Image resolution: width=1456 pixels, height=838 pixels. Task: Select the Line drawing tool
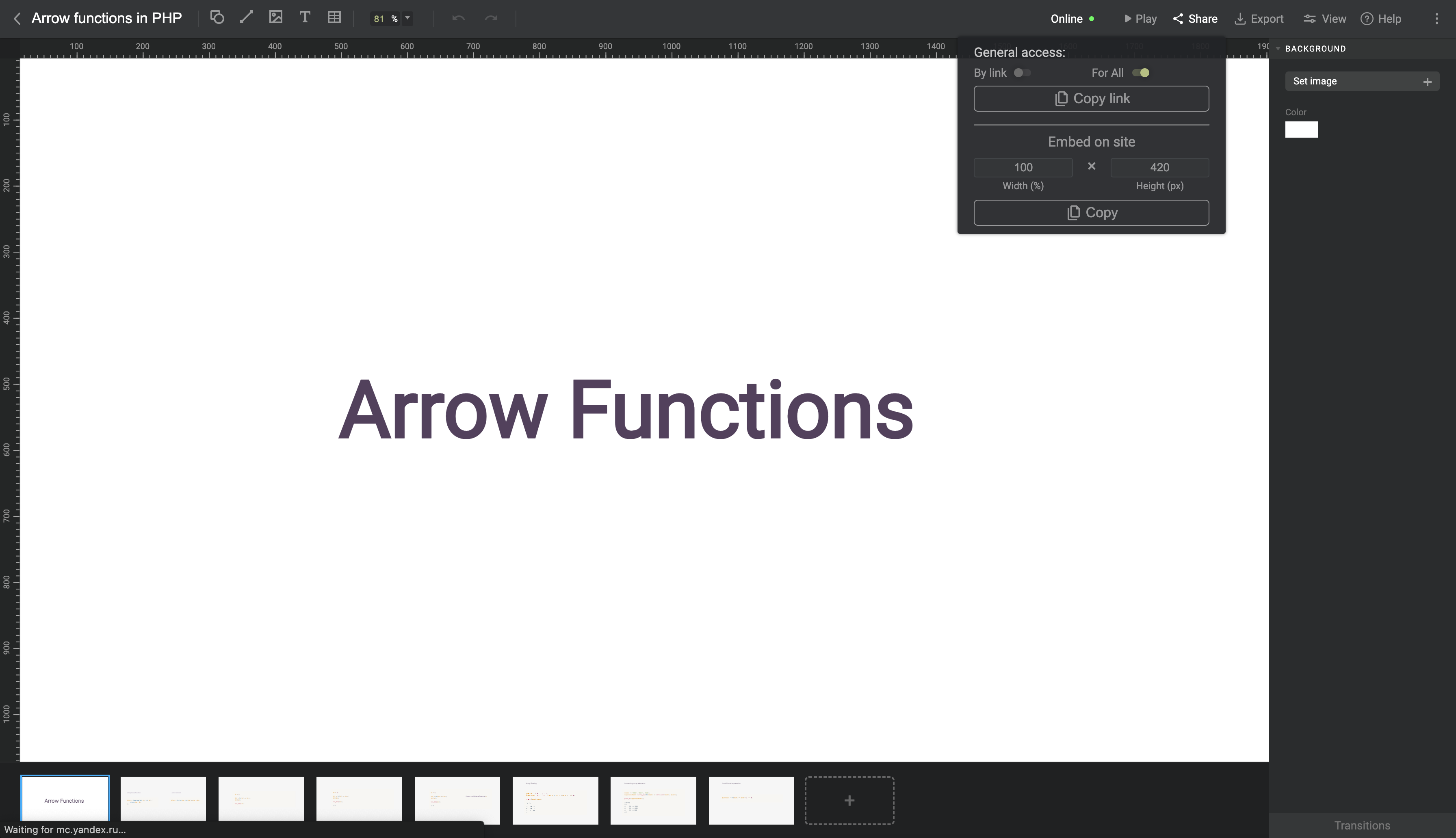[x=247, y=17]
